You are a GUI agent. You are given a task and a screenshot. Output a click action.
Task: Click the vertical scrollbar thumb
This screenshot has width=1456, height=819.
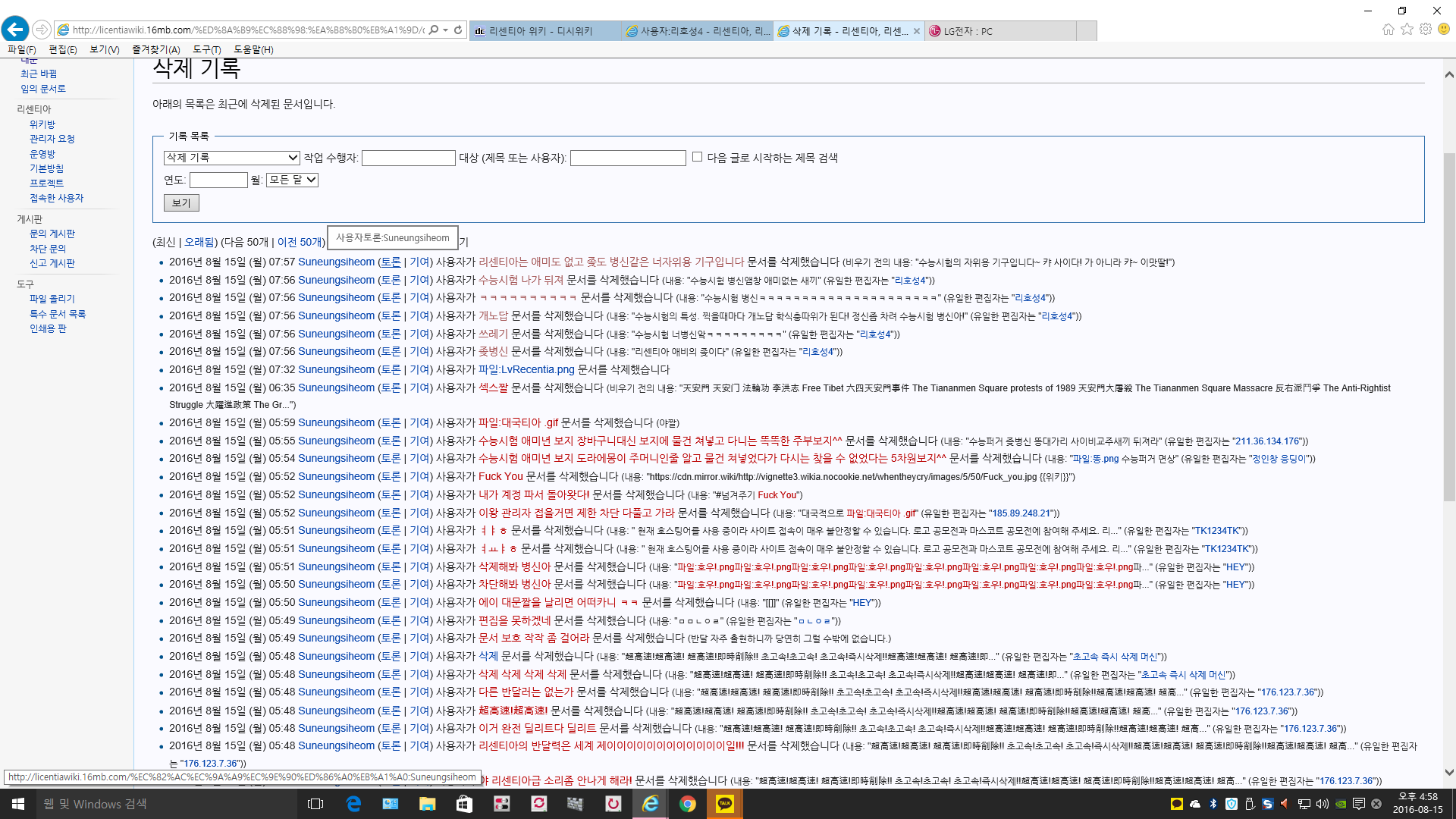click(1448, 326)
